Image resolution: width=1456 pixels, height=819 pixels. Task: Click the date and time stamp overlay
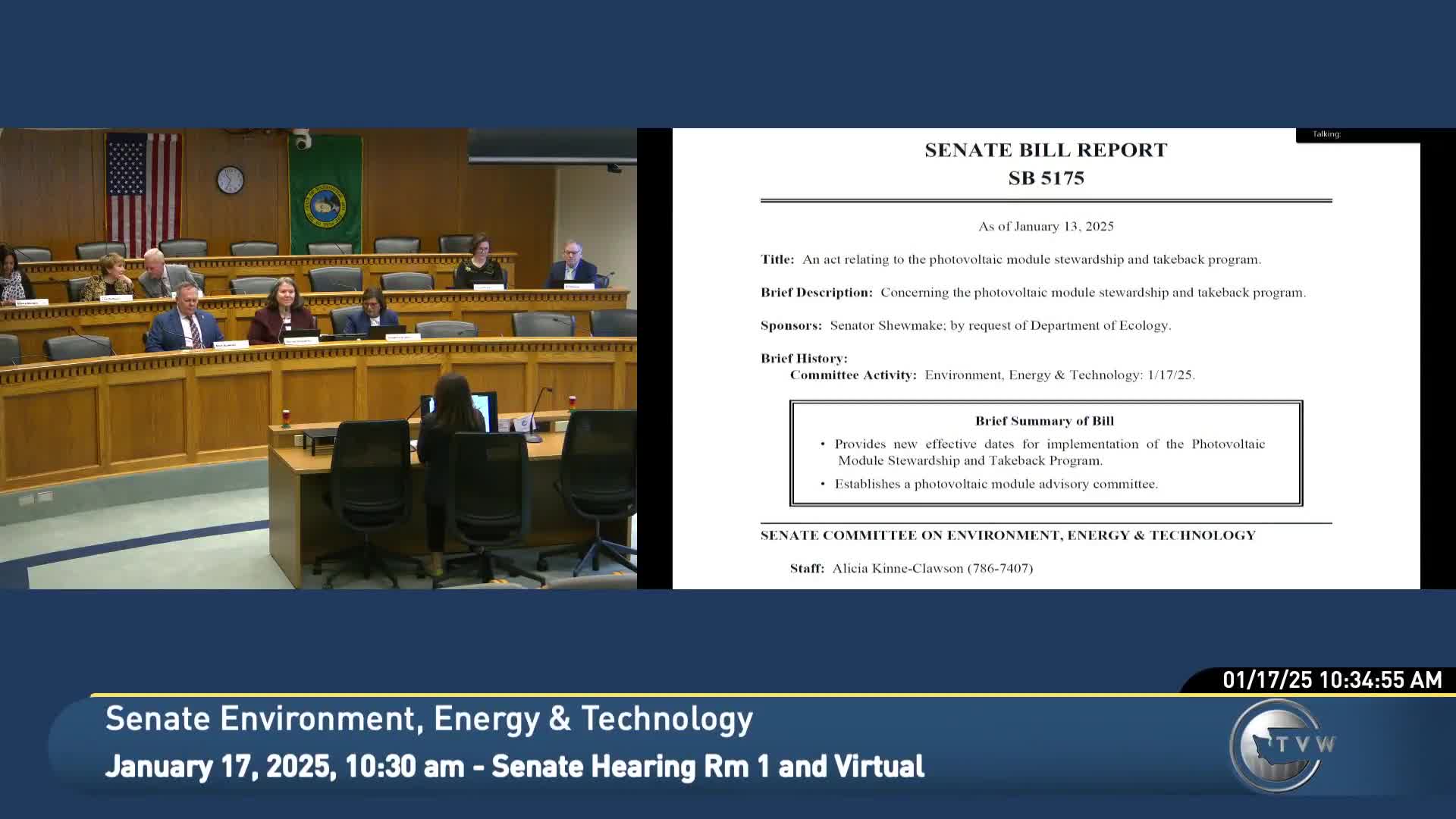pos(1332,679)
